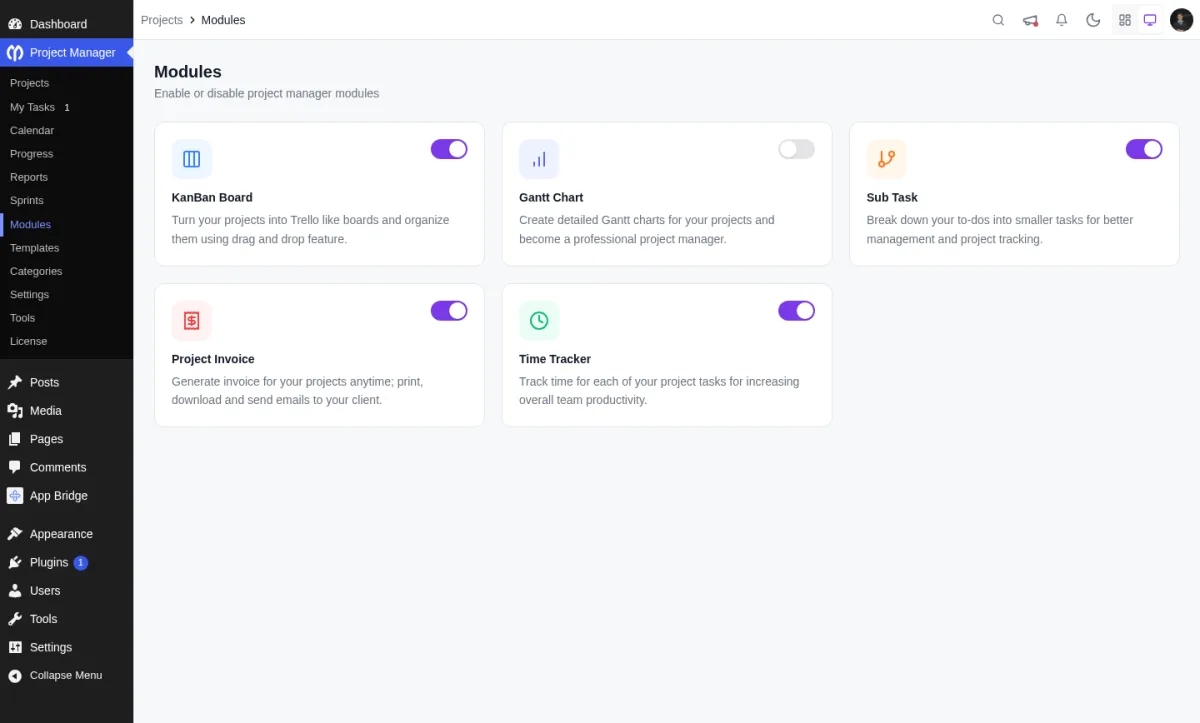Click the My Tasks count badge
The height and width of the screenshot is (723, 1200).
coord(67,107)
